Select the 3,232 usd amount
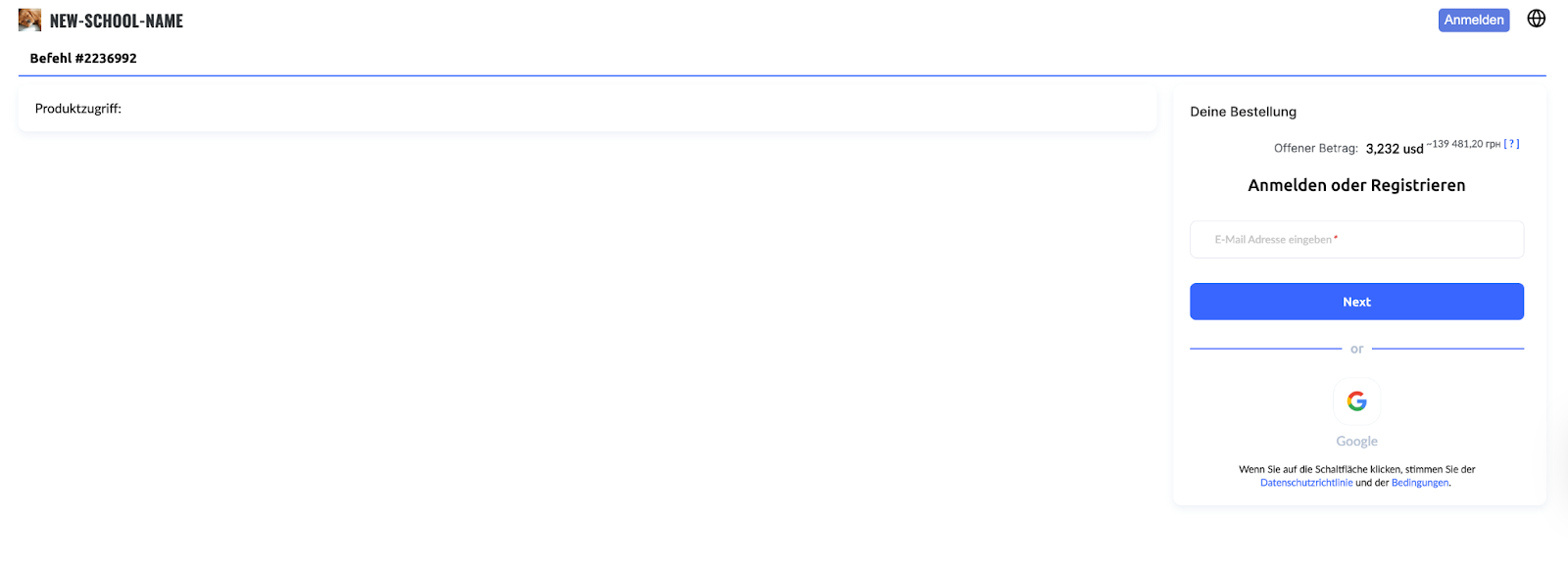The width and height of the screenshot is (1568, 565). pyautogui.click(x=1394, y=149)
